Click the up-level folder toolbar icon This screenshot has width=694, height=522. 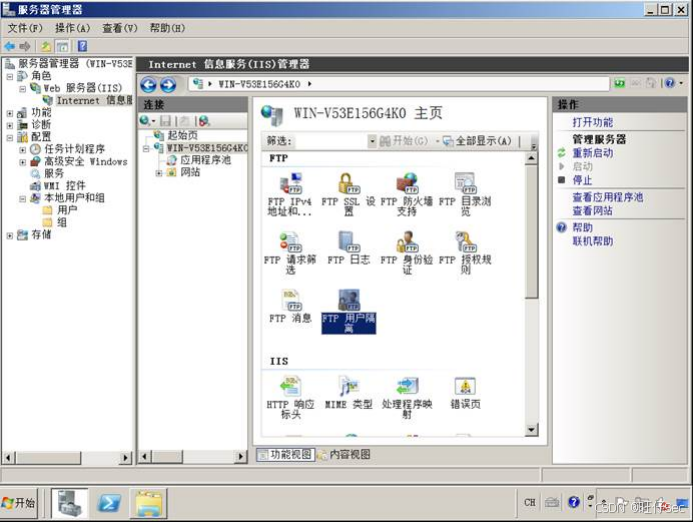(46, 46)
